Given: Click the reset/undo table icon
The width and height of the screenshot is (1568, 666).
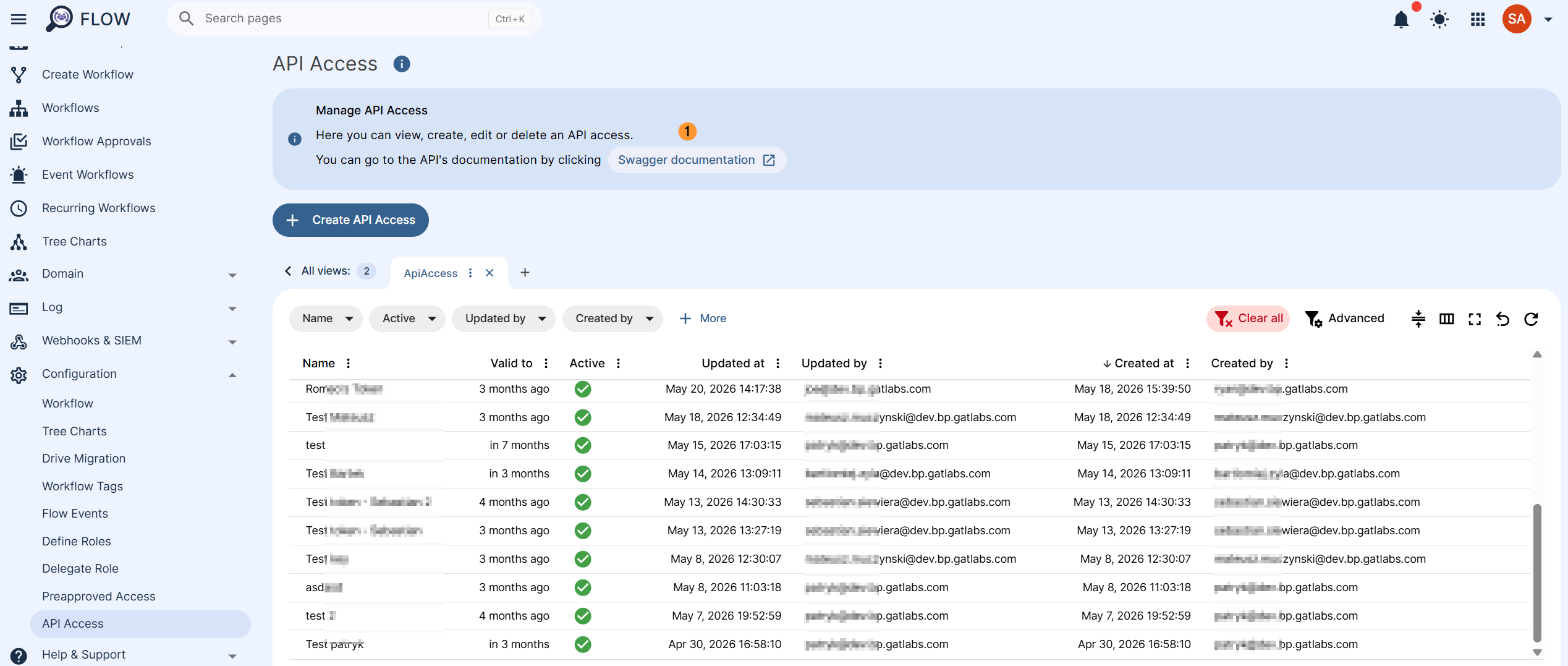Looking at the screenshot, I should point(1503,319).
